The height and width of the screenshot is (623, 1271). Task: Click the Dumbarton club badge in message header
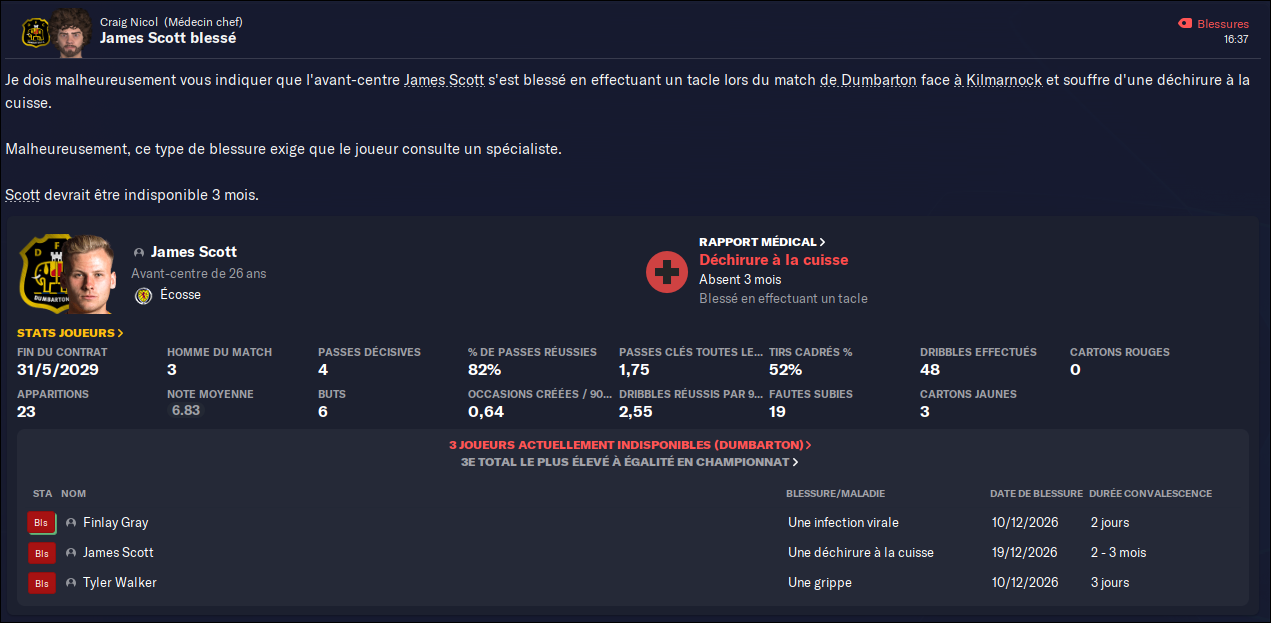tap(36, 32)
